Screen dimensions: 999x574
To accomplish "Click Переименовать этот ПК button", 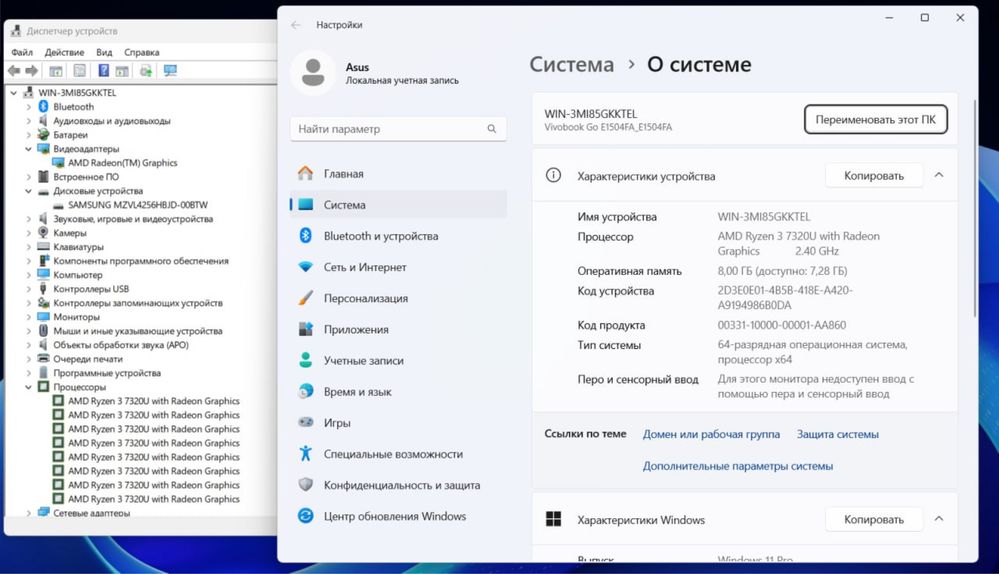I will [875, 119].
